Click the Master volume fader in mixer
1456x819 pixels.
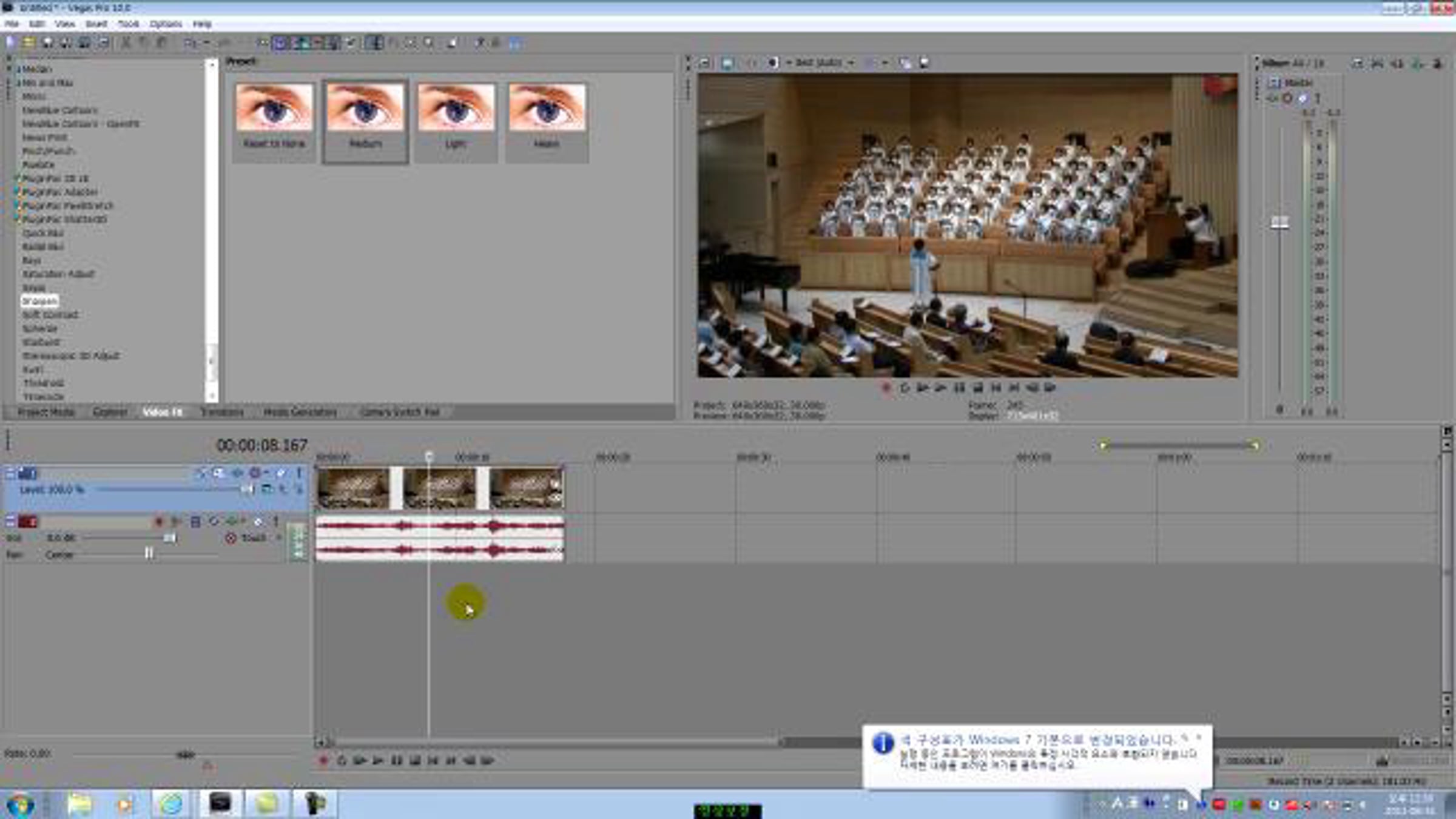(x=1279, y=223)
